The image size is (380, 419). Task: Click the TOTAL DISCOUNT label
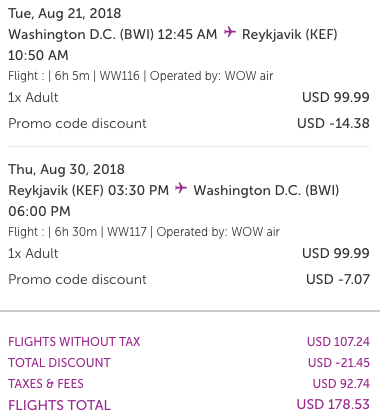pos(59,363)
